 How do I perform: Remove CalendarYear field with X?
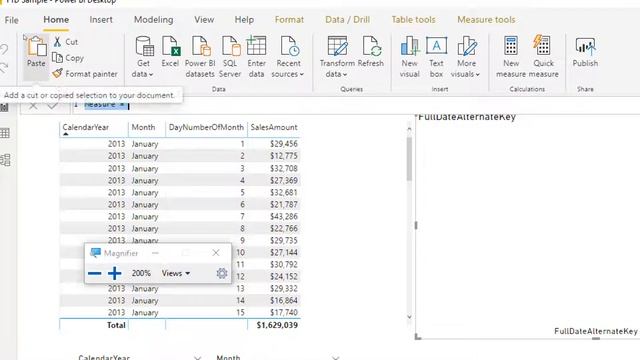tap(198, 358)
